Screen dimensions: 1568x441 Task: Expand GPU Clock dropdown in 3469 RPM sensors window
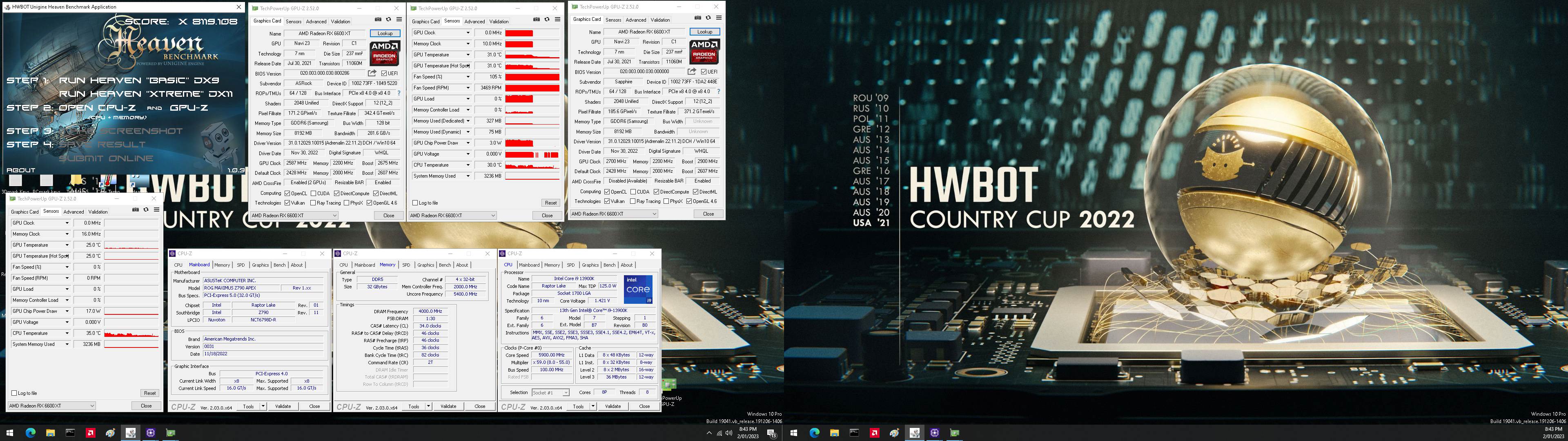click(468, 33)
